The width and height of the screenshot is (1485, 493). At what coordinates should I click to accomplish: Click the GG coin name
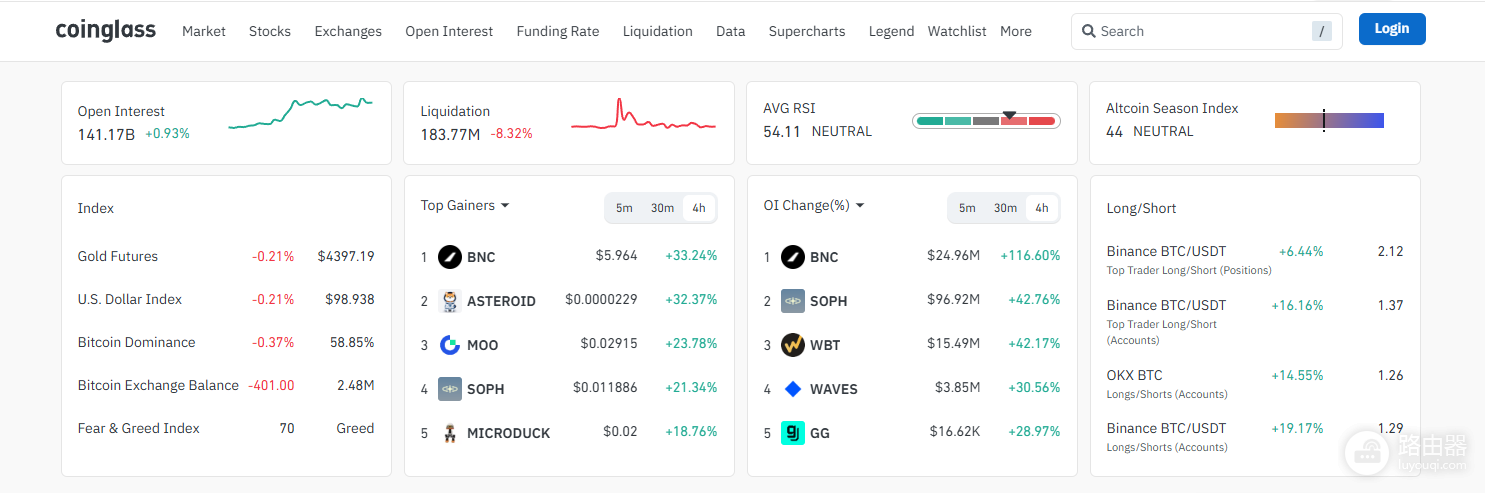click(x=820, y=433)
